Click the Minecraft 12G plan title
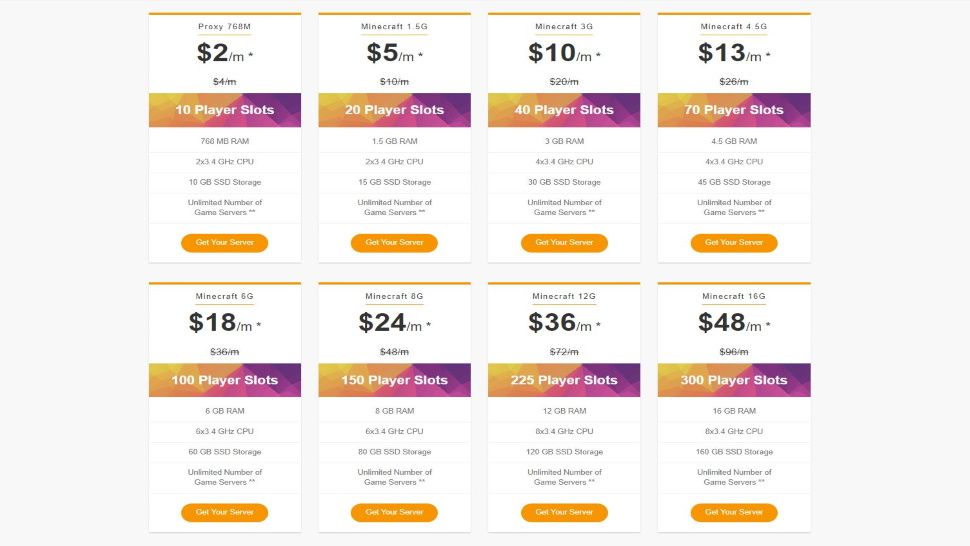Screen dimensions: 970x546 (564, 297)
